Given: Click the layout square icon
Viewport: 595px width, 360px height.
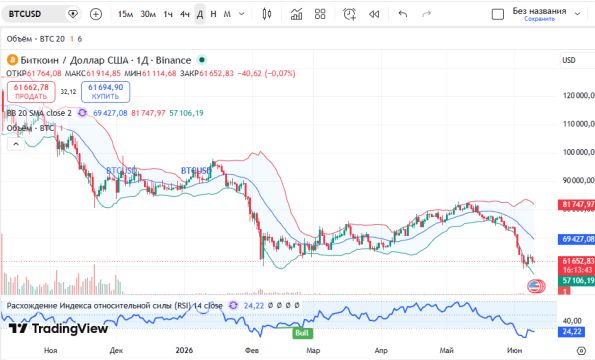Looking at the screenshot, I should point(497,14).
